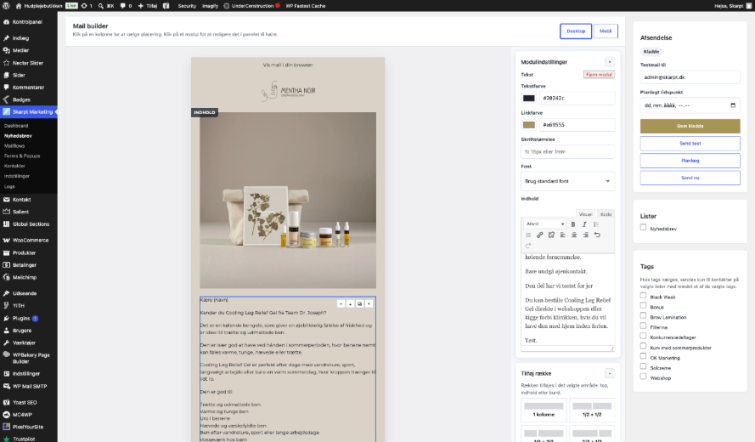This screenshot has width=755, height=442.
Task: Insert bulleted list in Indhold editor
Action: [596, 224]
